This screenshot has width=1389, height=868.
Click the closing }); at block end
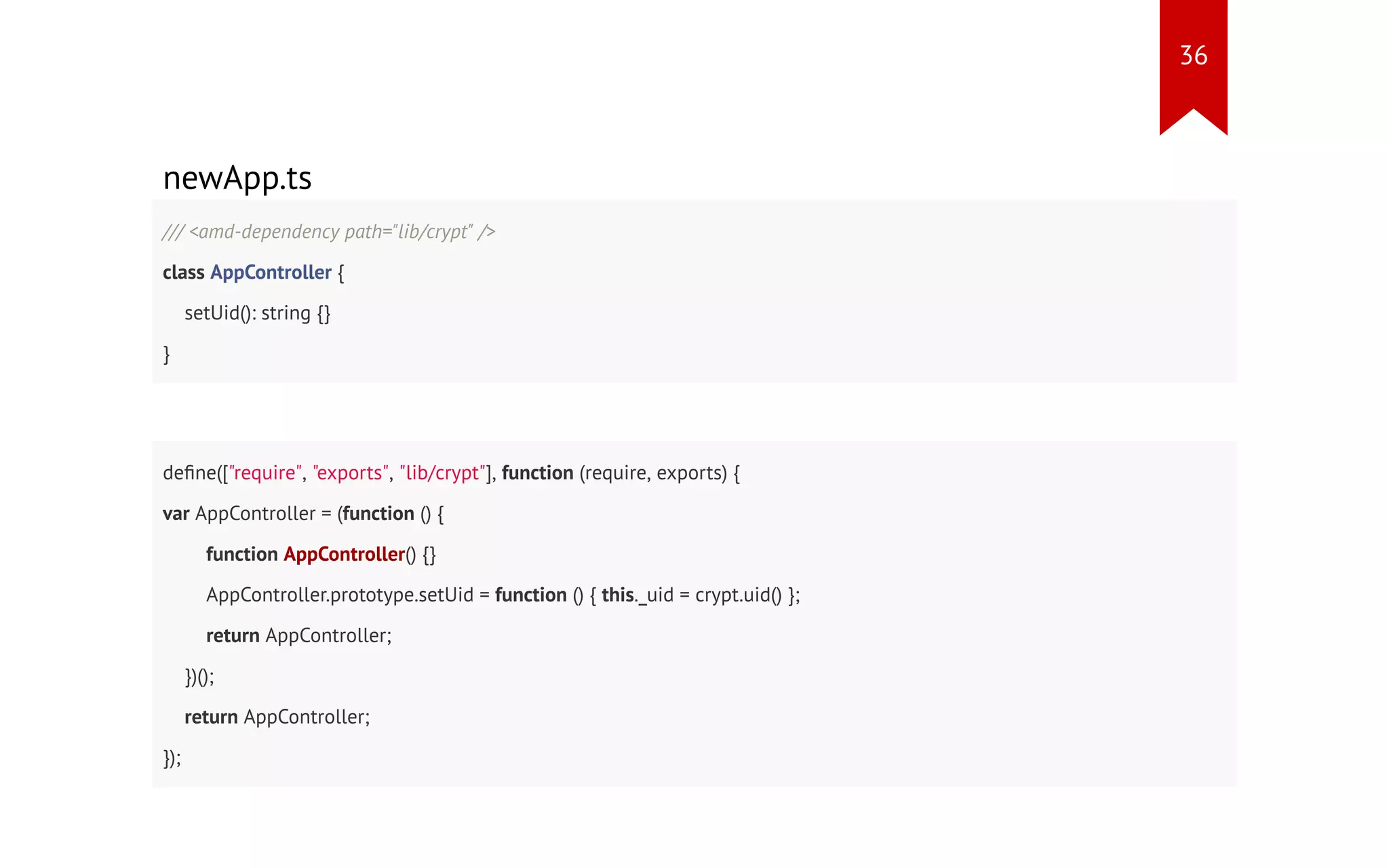[x=172, y=757]
